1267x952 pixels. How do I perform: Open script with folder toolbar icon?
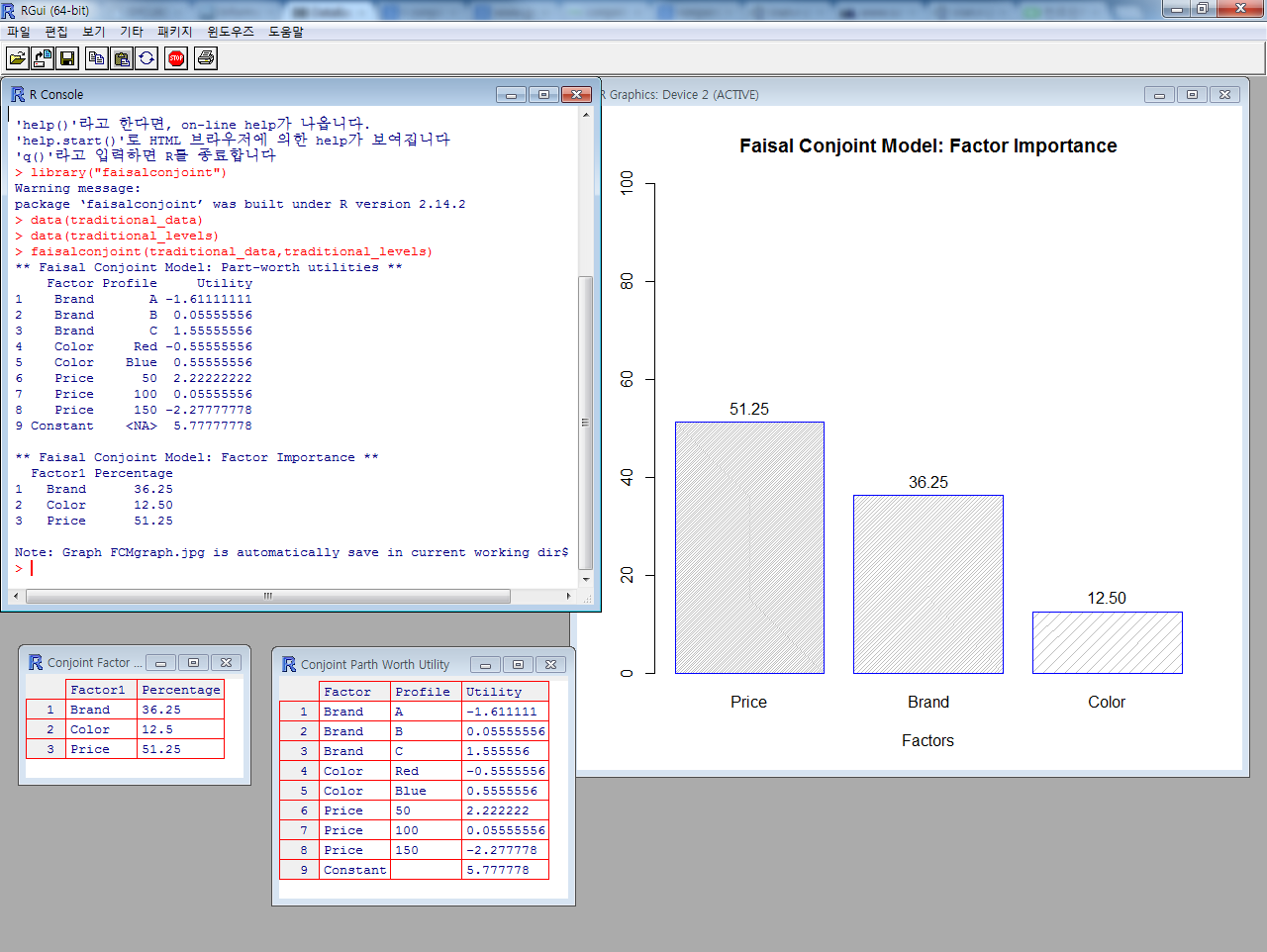[x=18, y=58]
